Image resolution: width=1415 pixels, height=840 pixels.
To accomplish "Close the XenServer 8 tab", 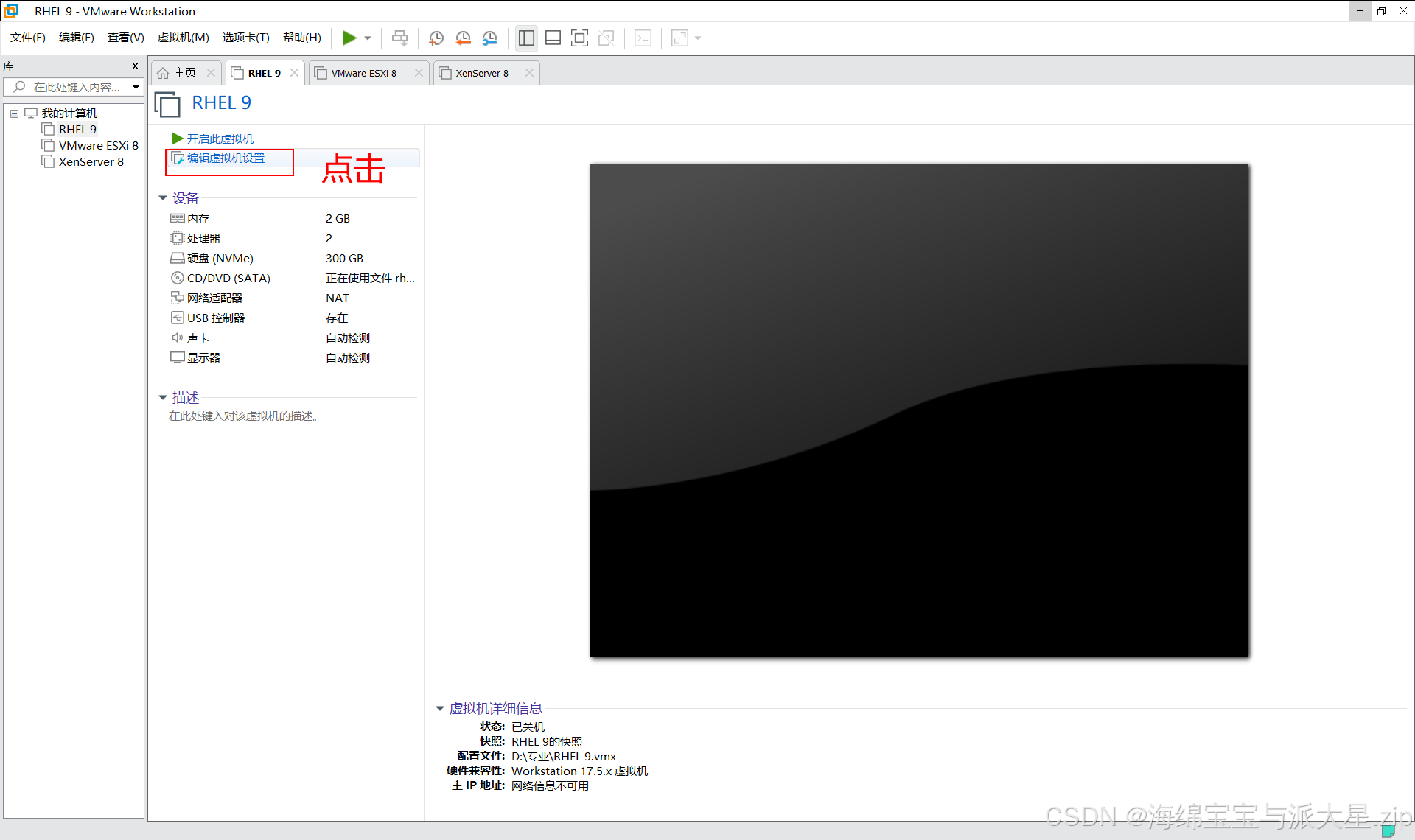I will pos(529,72).
